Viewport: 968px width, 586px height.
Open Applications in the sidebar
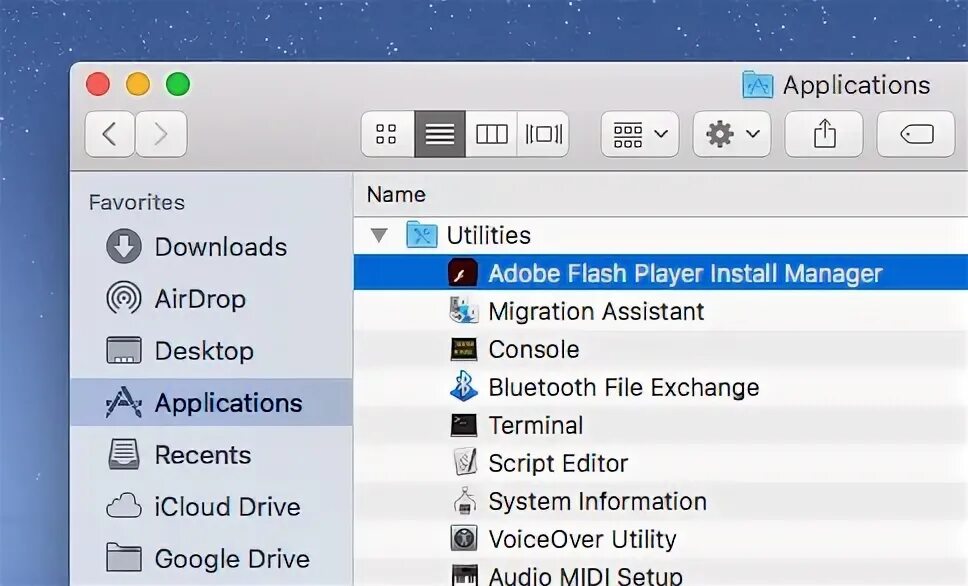pos(211,403)
